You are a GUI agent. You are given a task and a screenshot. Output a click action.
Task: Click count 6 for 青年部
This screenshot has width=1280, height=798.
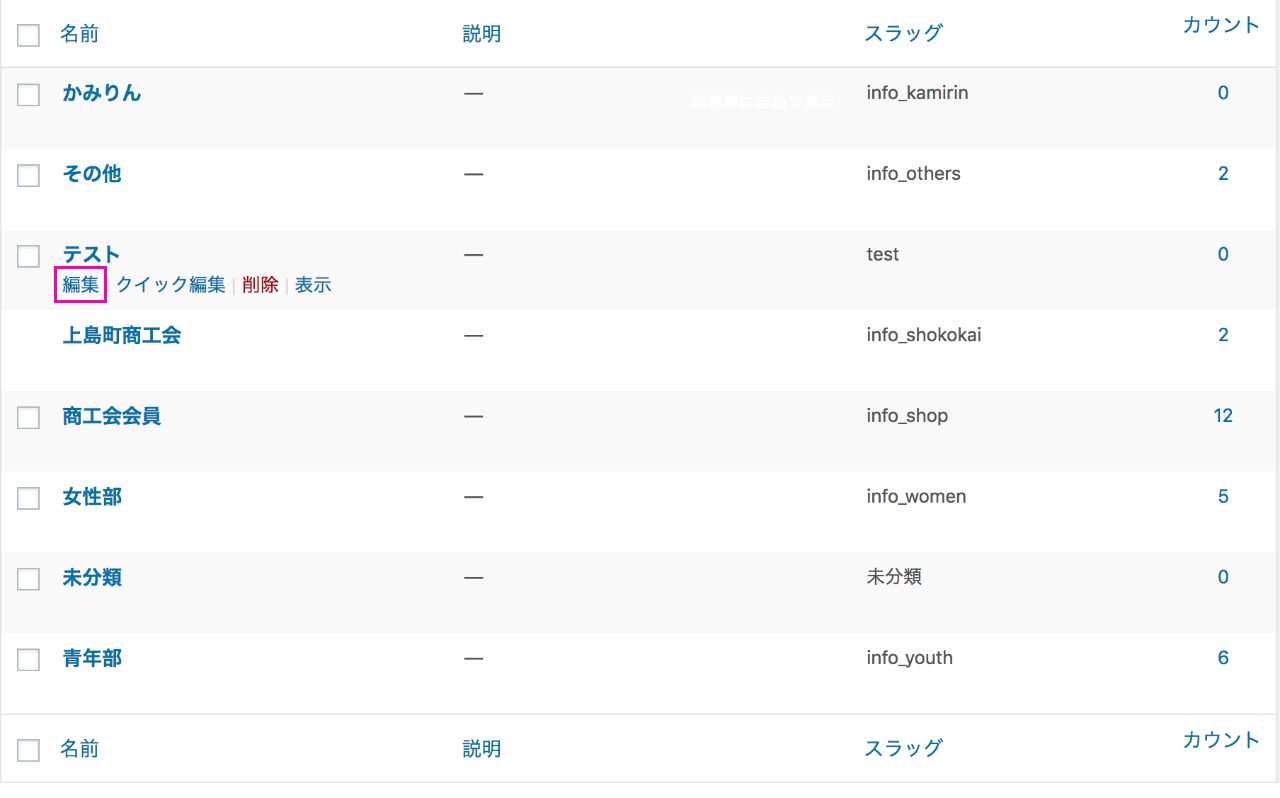(1223, 658)
